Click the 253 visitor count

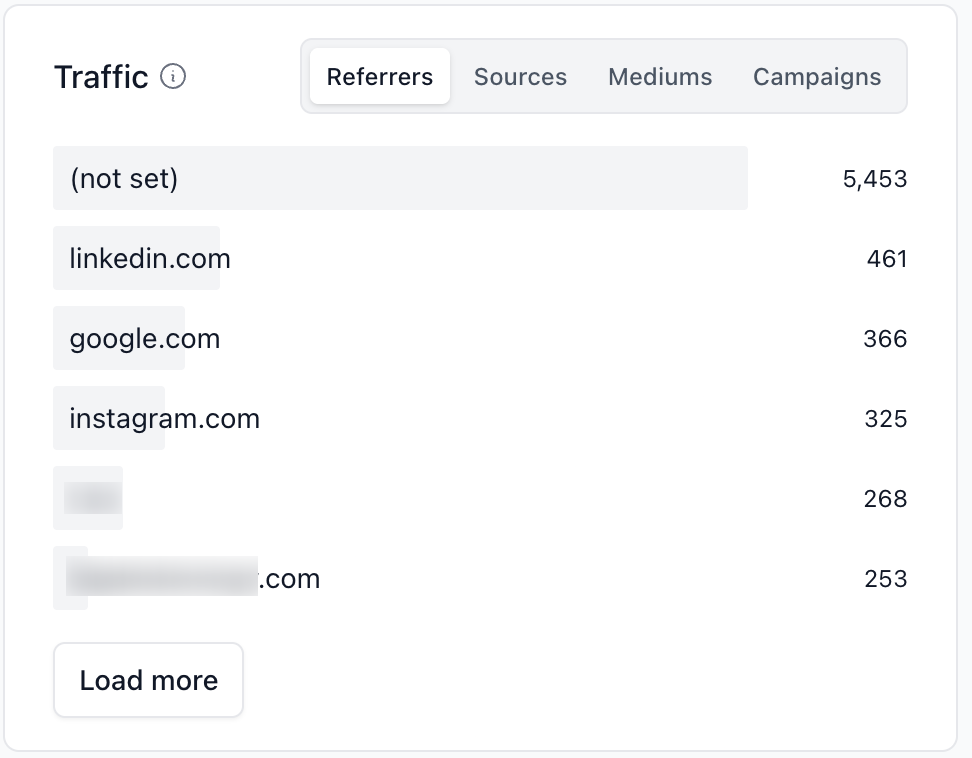click(885, 578)
